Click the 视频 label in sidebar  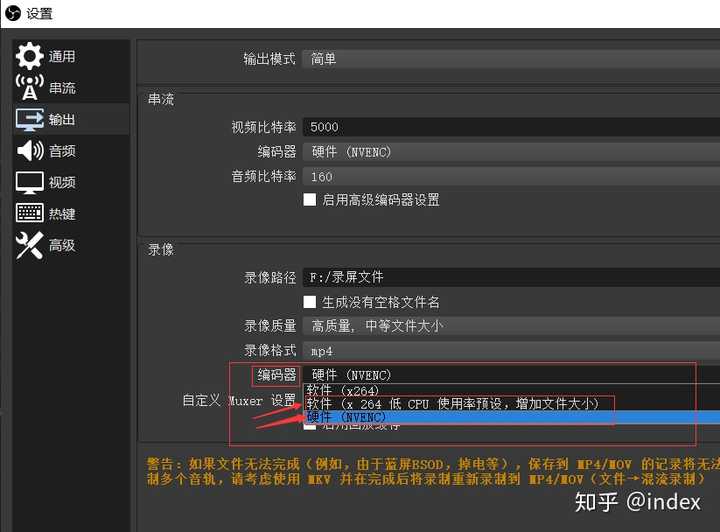coord(62,183)
